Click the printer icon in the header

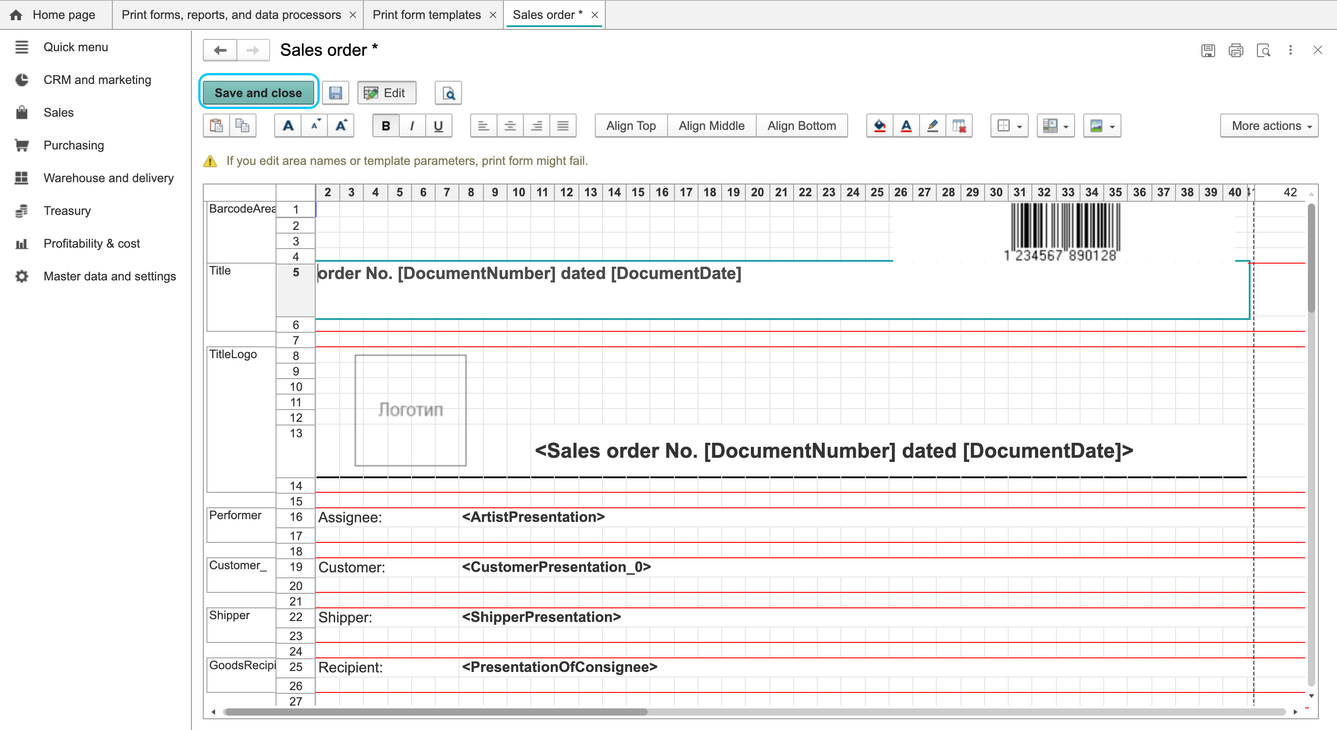(x=1236, y=50)
